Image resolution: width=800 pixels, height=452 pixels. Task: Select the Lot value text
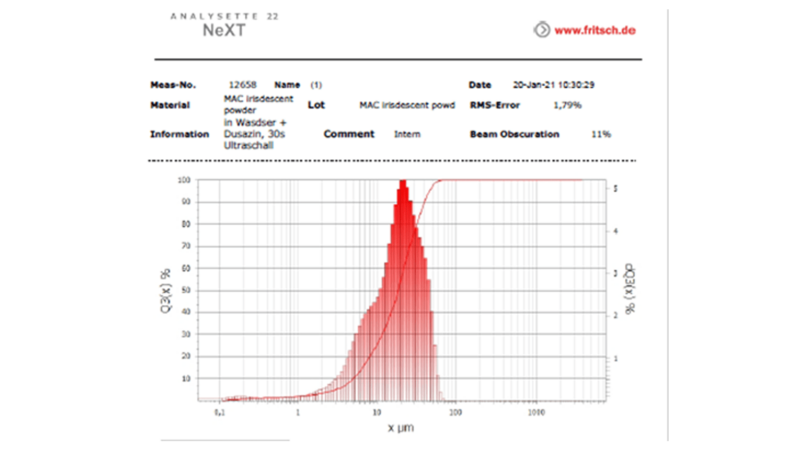pos(404,104)
